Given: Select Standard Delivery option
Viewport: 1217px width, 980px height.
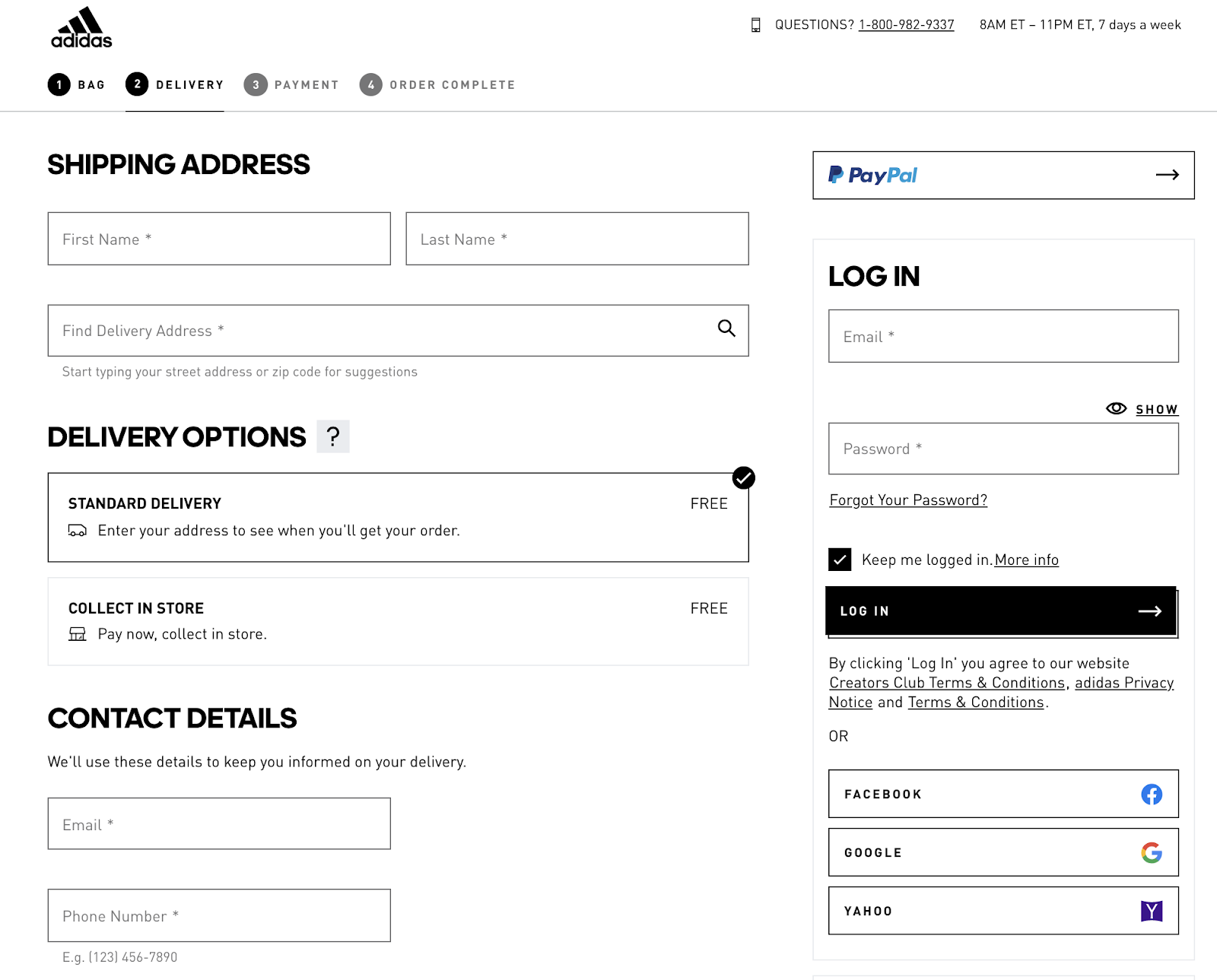Looking at the screenshot, I should 398,517.
